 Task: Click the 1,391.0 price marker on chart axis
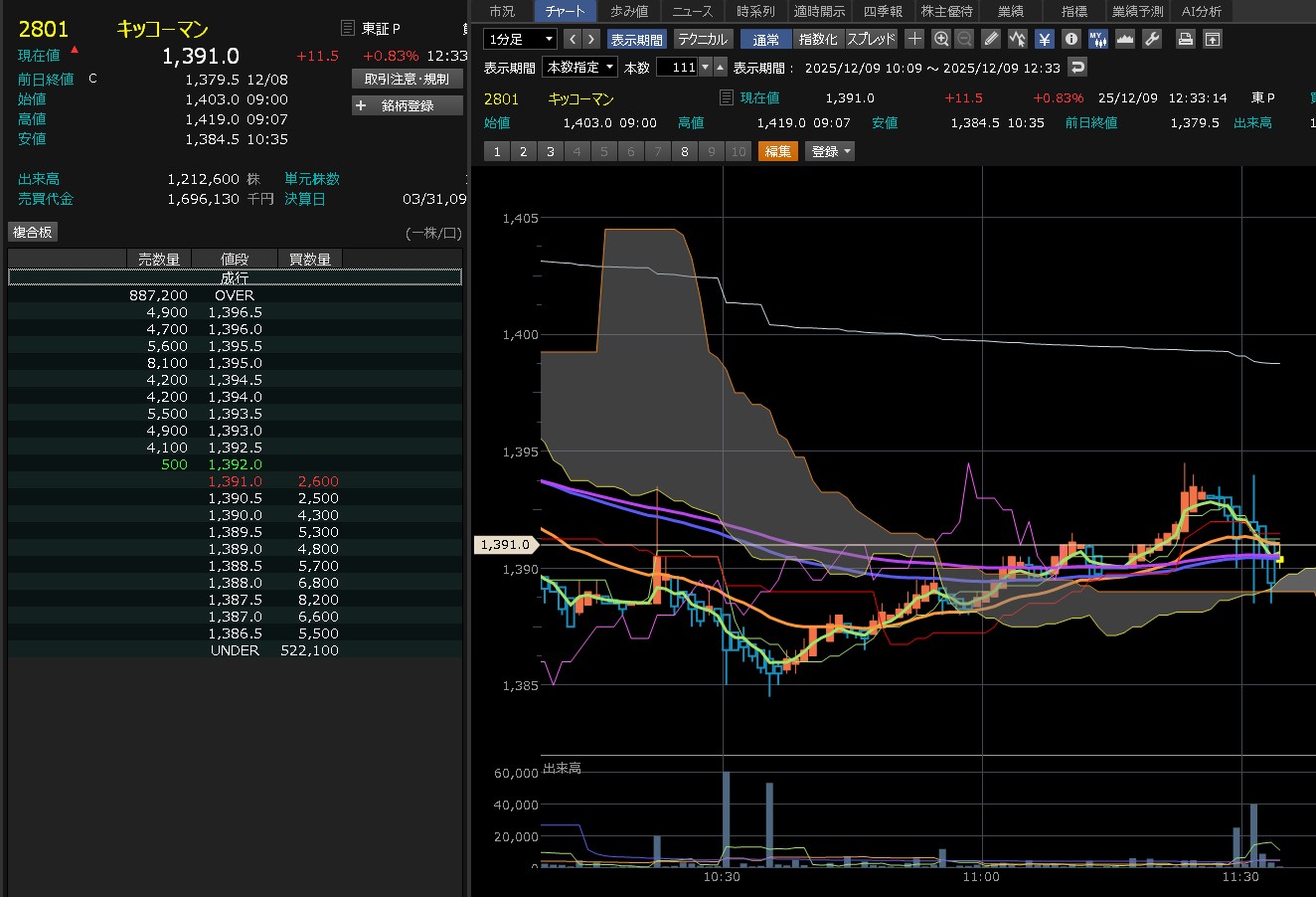(x=505, y=544)
